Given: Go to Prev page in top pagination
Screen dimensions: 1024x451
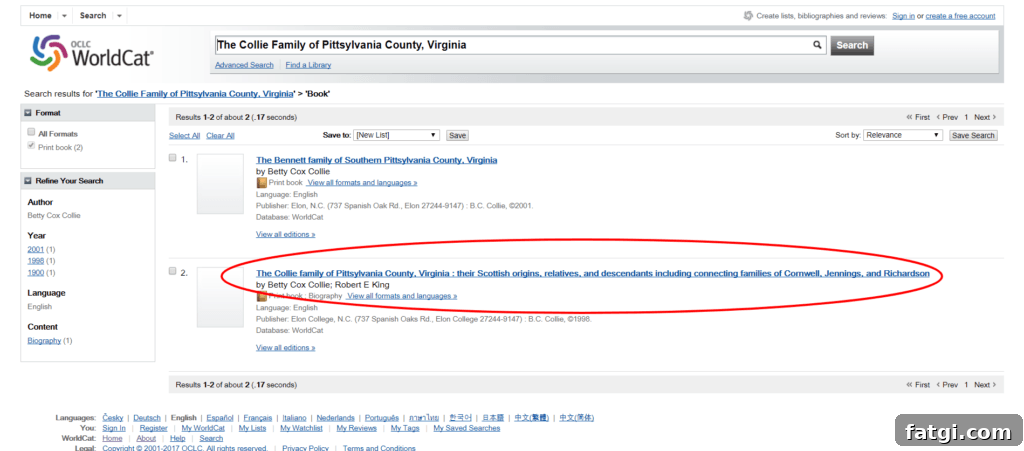Looking at the screenshot, I should (x=948, y=117).
